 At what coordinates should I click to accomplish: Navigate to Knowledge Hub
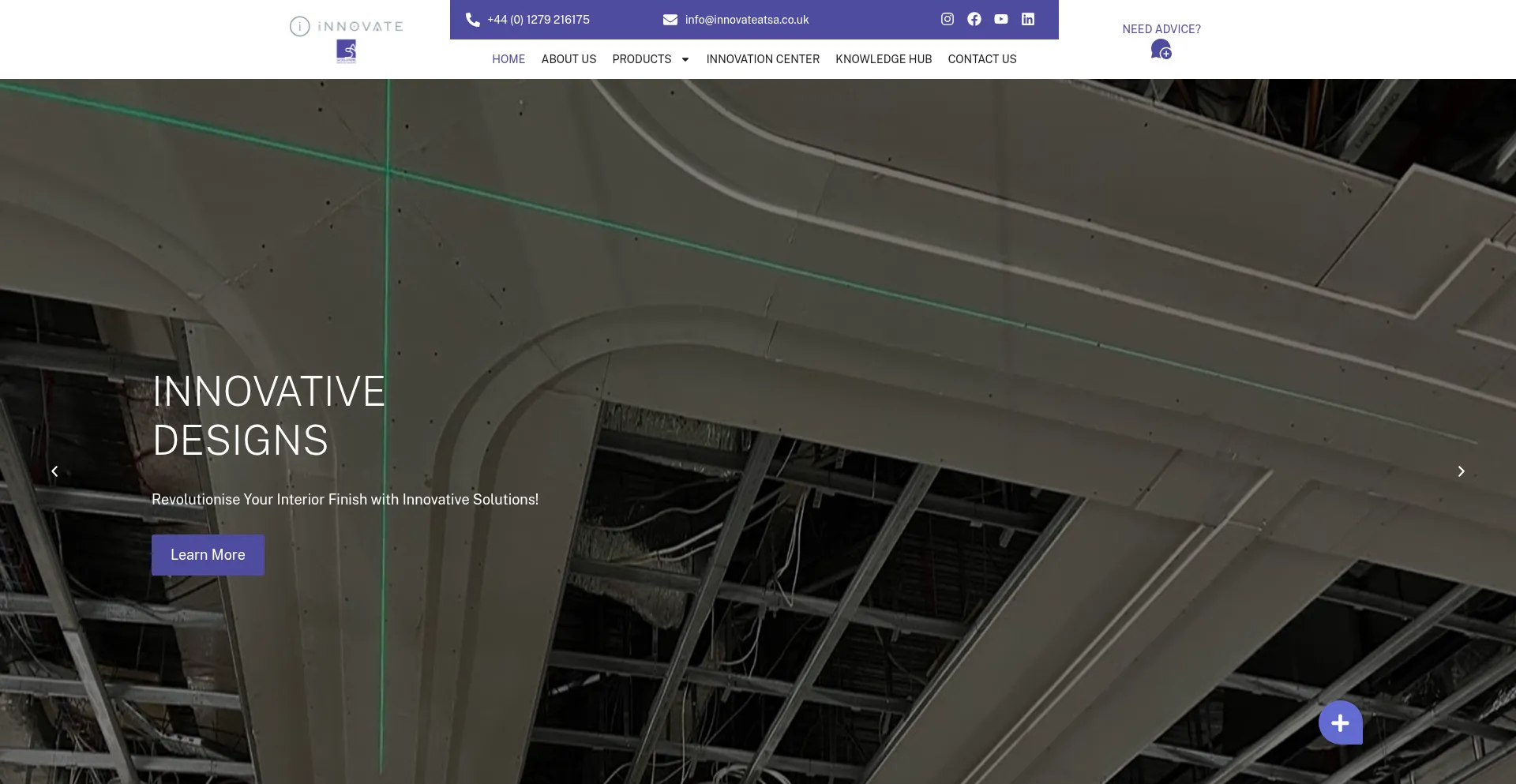(884, 59)
